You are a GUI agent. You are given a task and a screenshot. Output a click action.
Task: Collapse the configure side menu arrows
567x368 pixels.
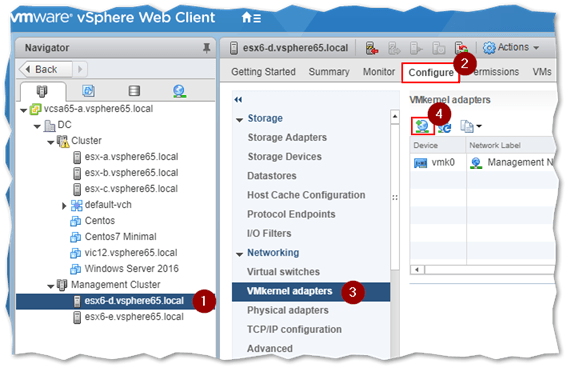click(x=238, y=99)
